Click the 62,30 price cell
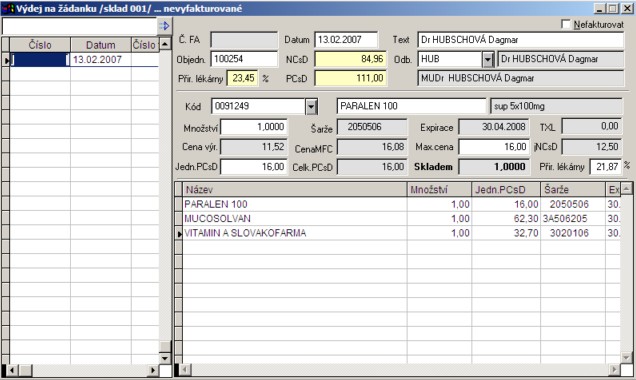636x380 pixels. tap(506, 219)
